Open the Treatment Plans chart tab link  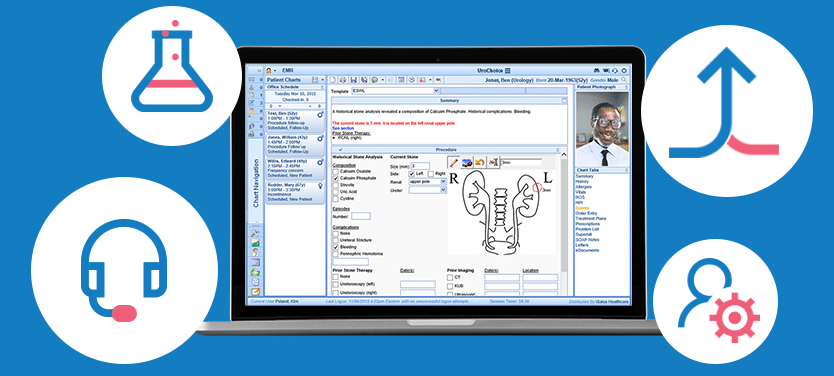[x=591, y=219]
